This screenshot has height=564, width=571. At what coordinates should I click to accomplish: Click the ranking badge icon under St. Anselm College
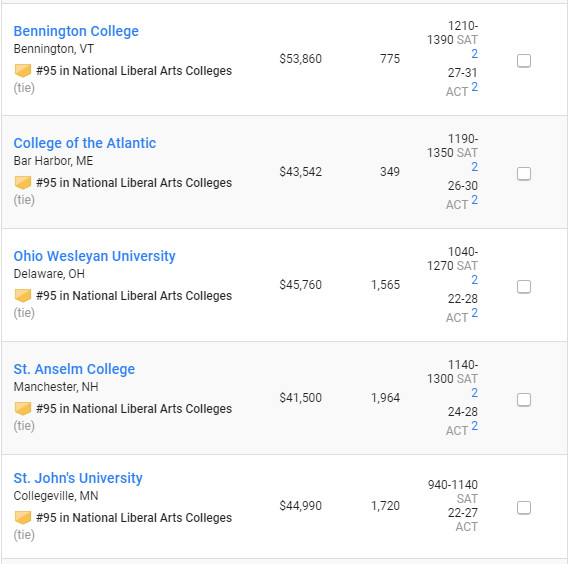coord(23,408)
